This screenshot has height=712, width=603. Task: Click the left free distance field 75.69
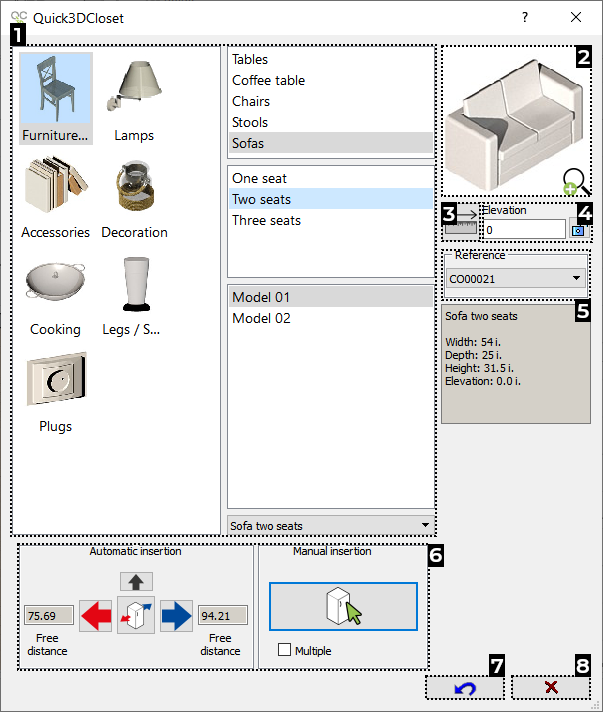coord(49,615)
